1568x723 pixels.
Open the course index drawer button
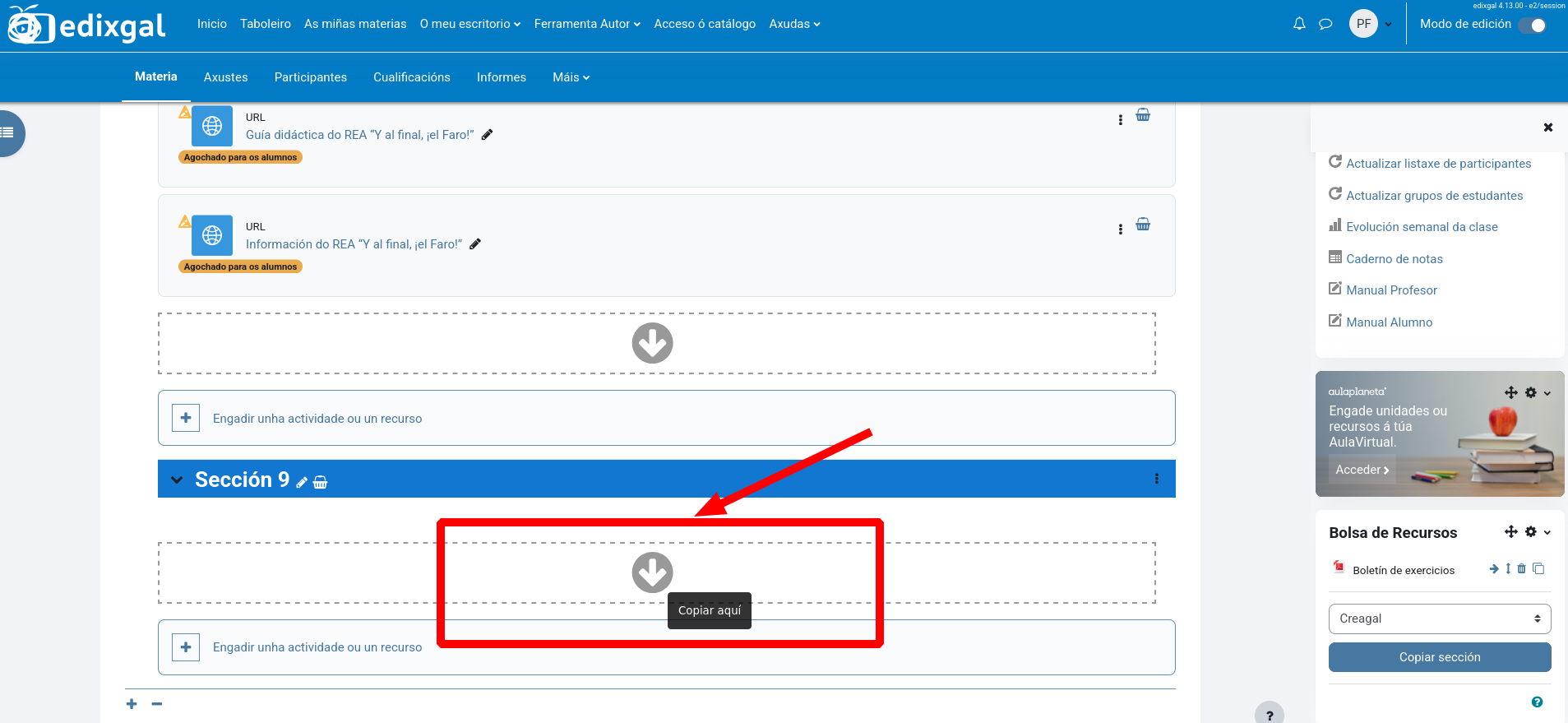(8, 132)
